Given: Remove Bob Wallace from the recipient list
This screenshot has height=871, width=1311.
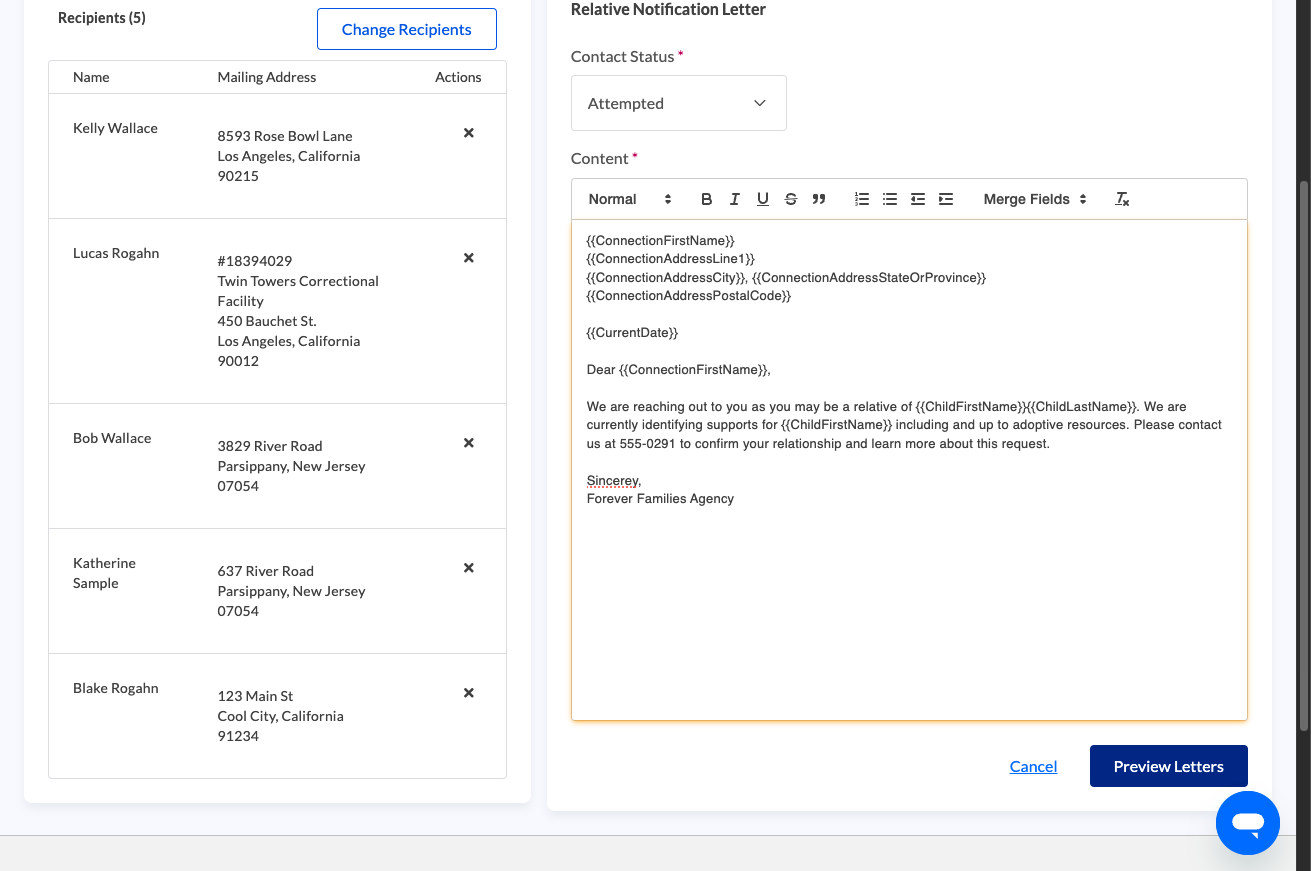Looking at the screenshot, I should pos(468,443).
